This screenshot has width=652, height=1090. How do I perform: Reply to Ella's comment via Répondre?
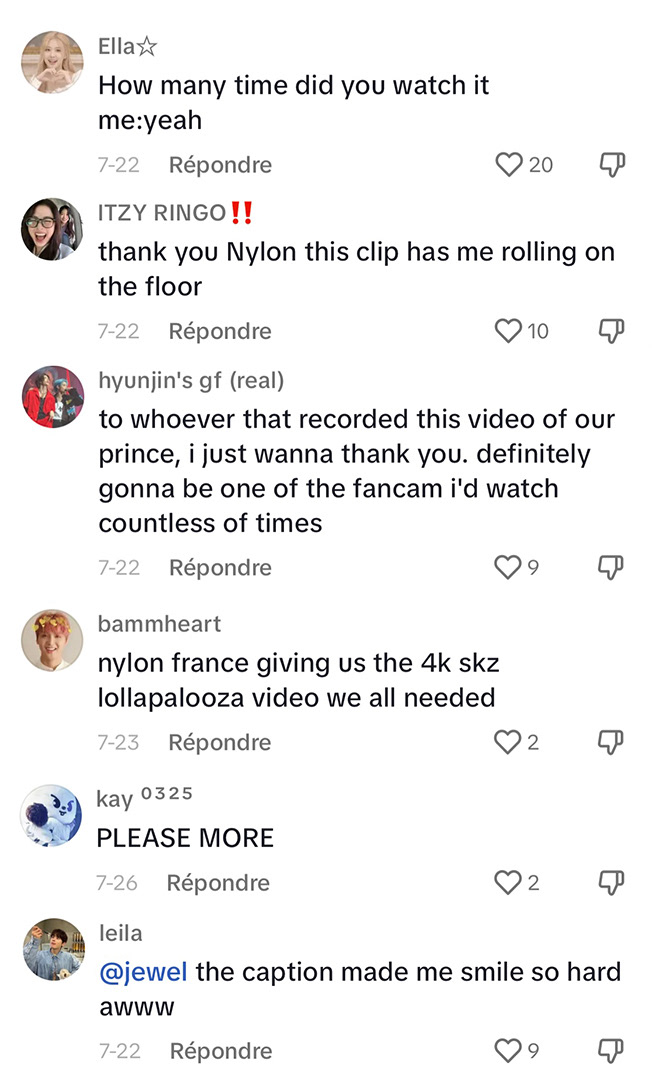click(220, 165)
